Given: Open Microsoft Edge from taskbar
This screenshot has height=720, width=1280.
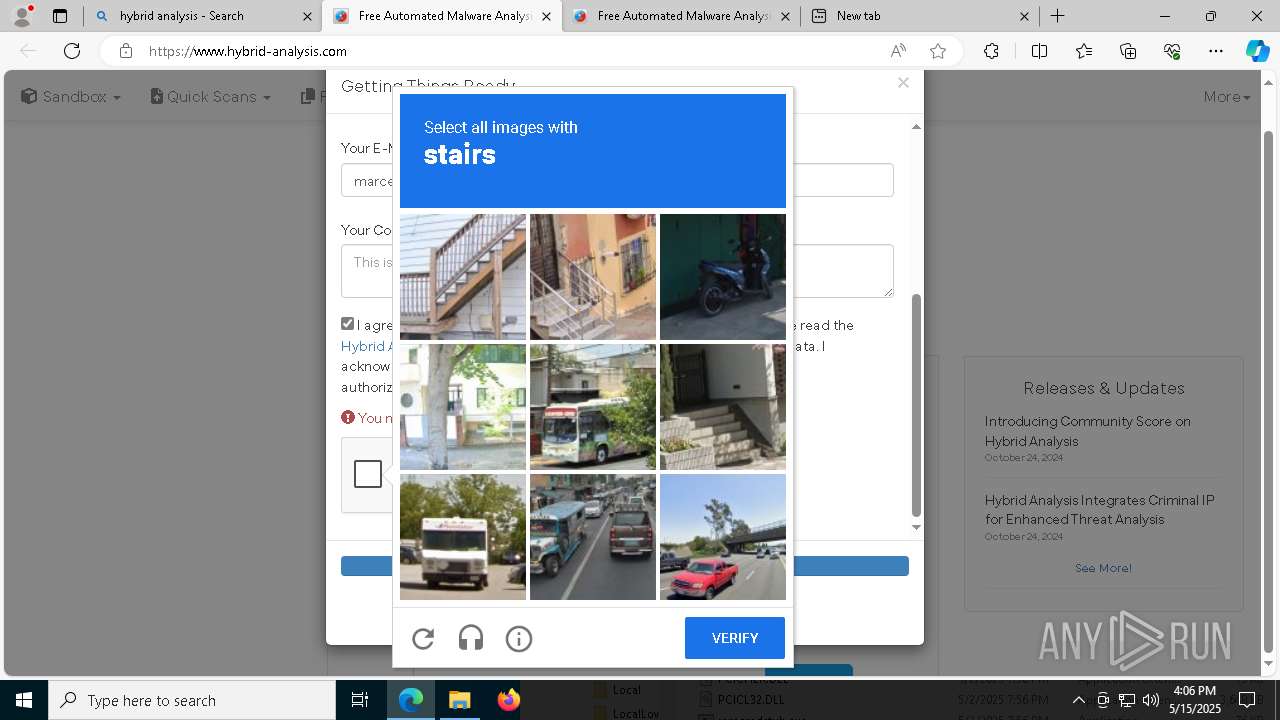Looking at the screenshot, I should coord(411,700).
